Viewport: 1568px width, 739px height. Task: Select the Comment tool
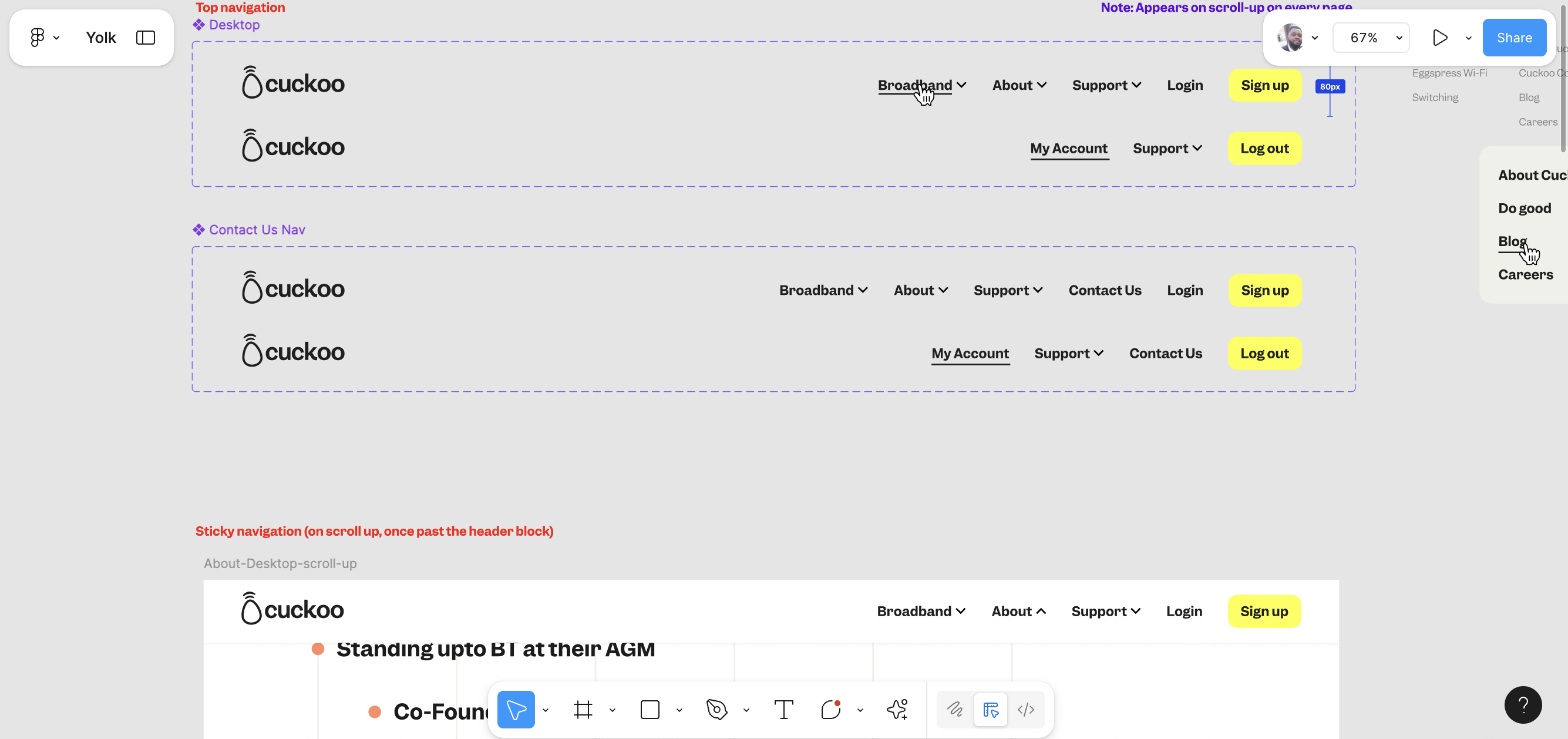pos(830,709)
